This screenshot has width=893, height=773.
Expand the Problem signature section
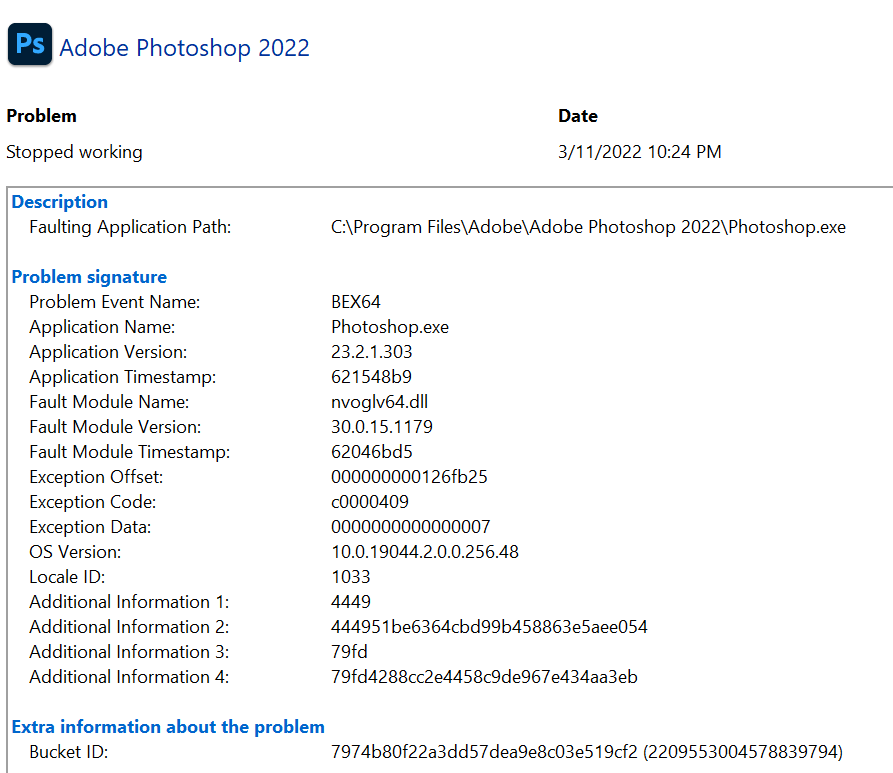pyautogui.click(x=89, y=277)
